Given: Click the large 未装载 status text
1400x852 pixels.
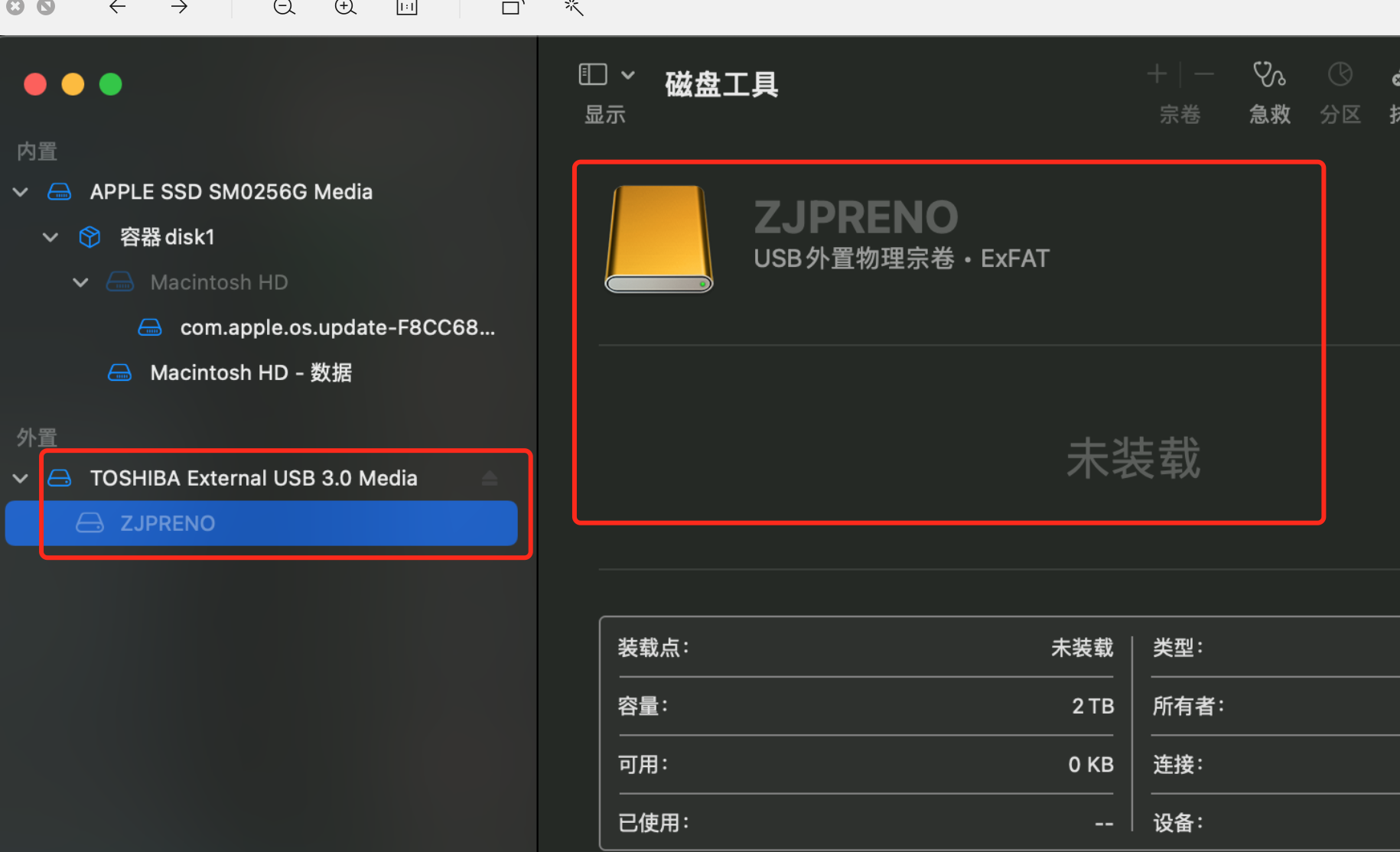Looking at the screenshot, I should point(1134,458).
